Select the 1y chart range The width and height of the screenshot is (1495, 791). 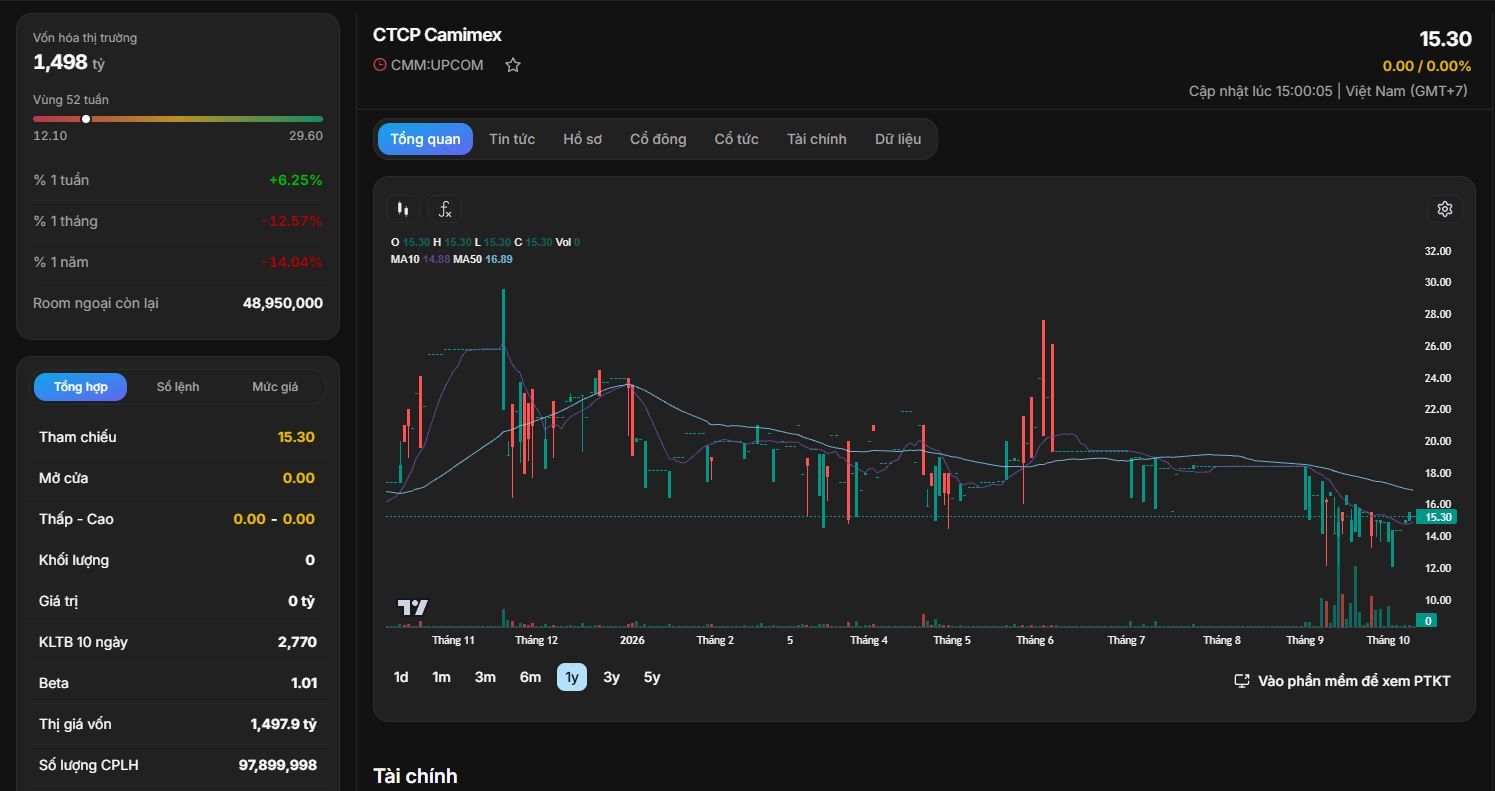[572, 677]
